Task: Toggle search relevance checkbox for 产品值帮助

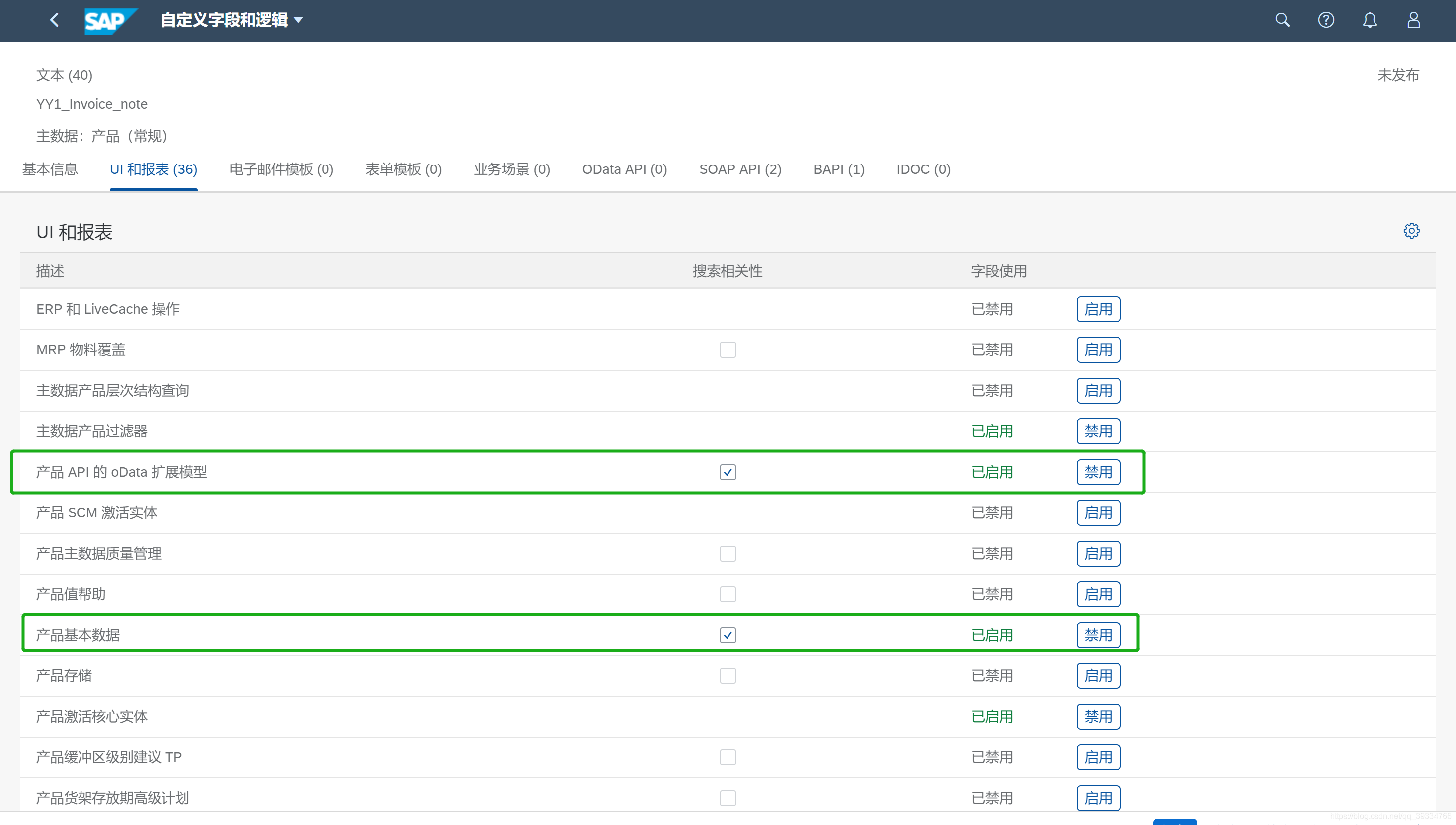Action: coord(728,594)
